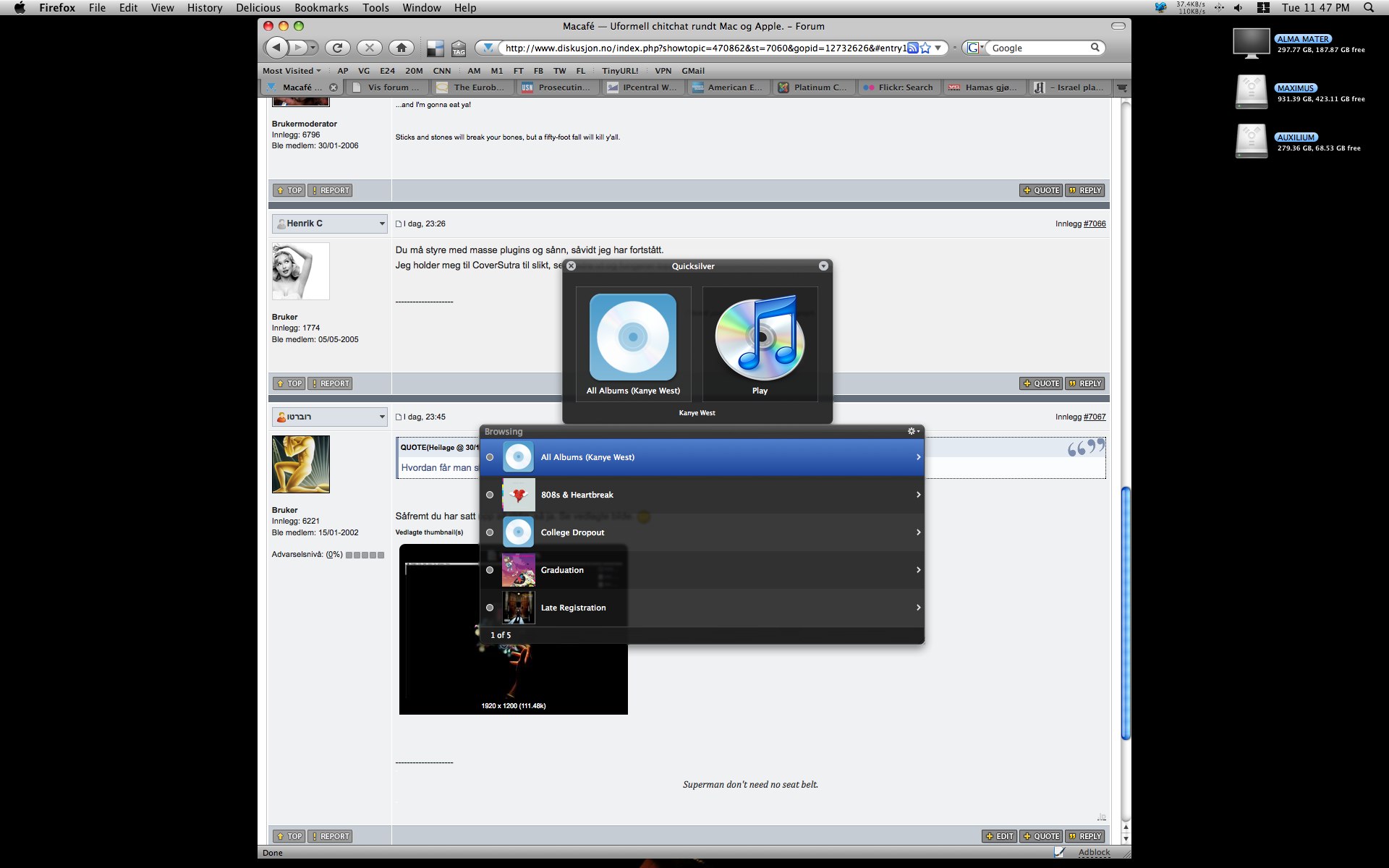Image resolution: width=1389 pixels, height=868 pixels.
Task: Open the MAXIMUS external drive
Action: coord(1252,92)
